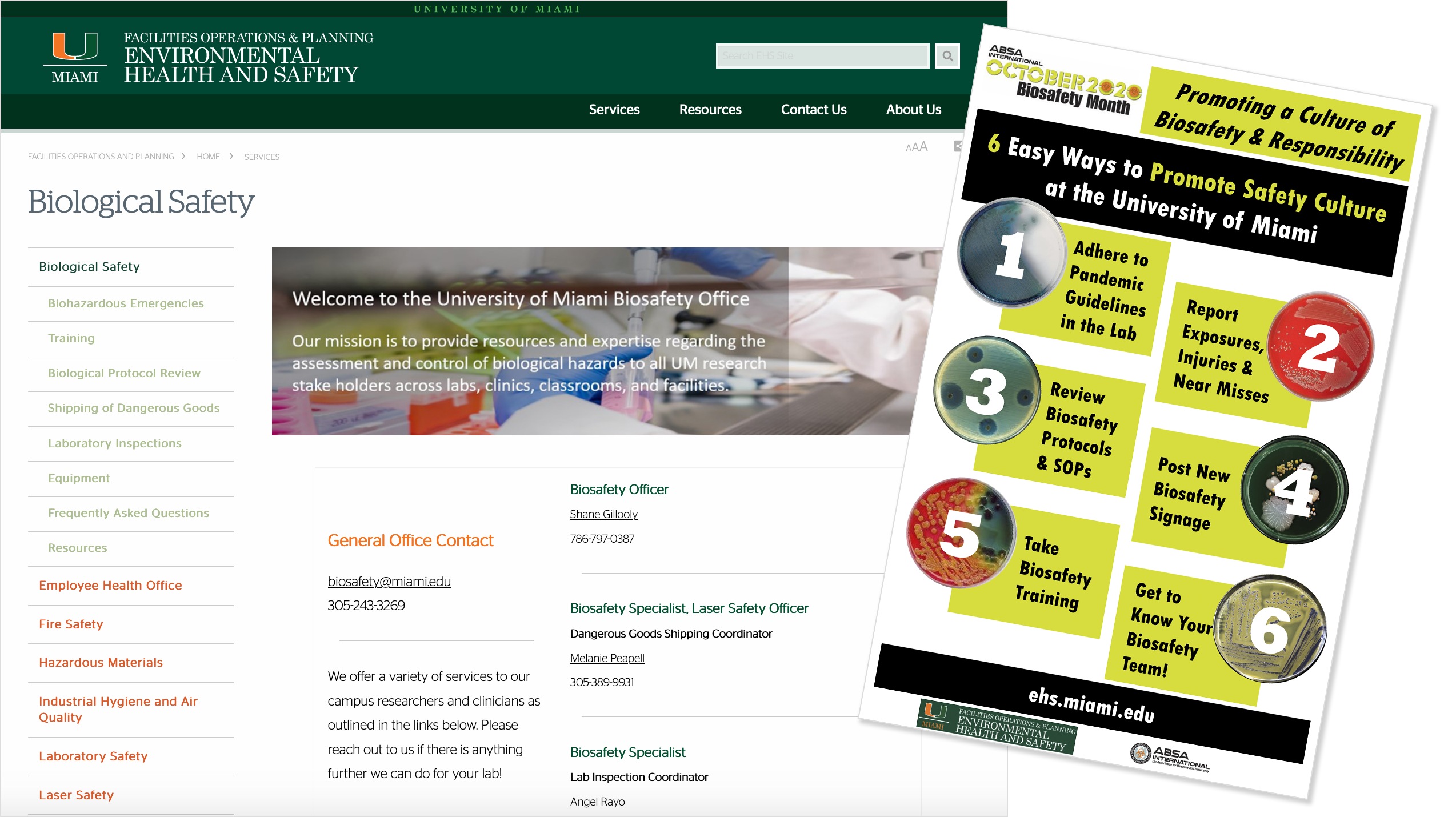Viewport: 1456px width, 817px height.
Task: Click the Shane Gillooly name link
Action: 603,514
